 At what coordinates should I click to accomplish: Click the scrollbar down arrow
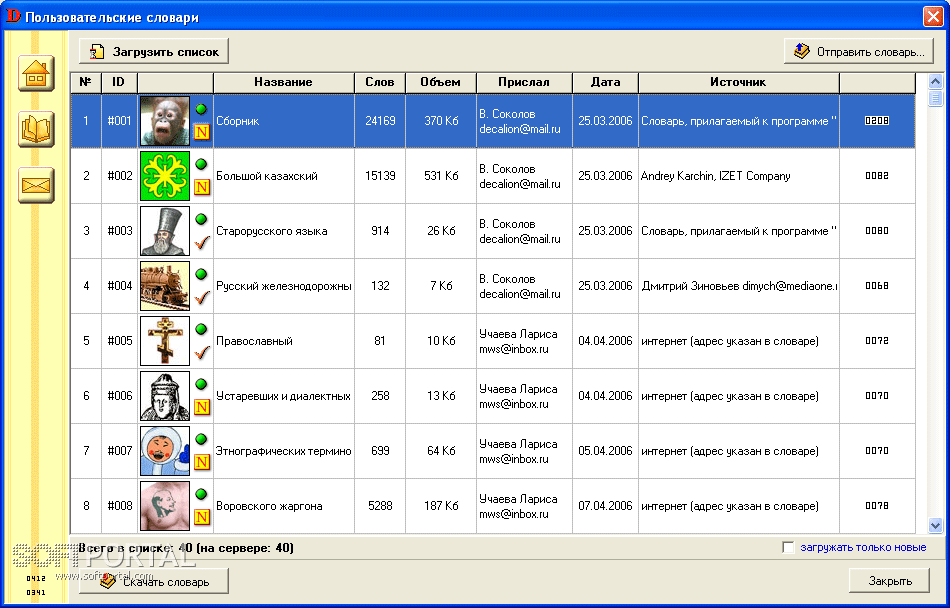(x=935, y=526)
